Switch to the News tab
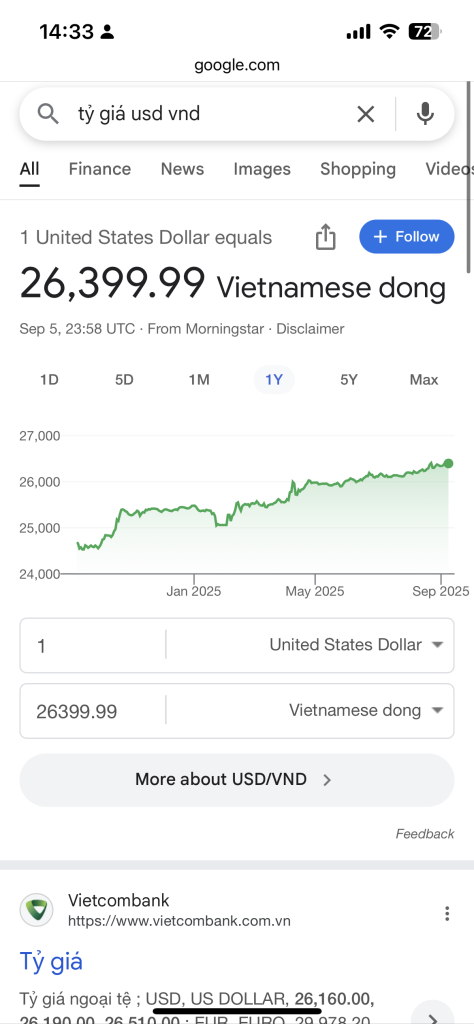 click(x=182, y=169)
